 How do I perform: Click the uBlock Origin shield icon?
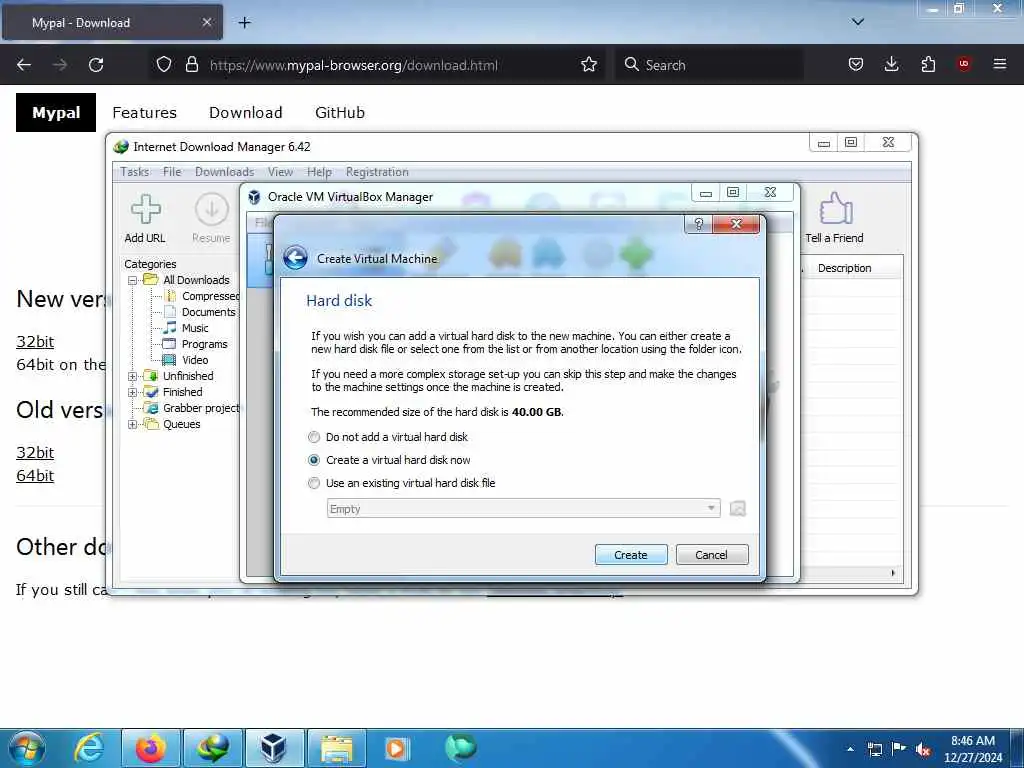point(964,64)
